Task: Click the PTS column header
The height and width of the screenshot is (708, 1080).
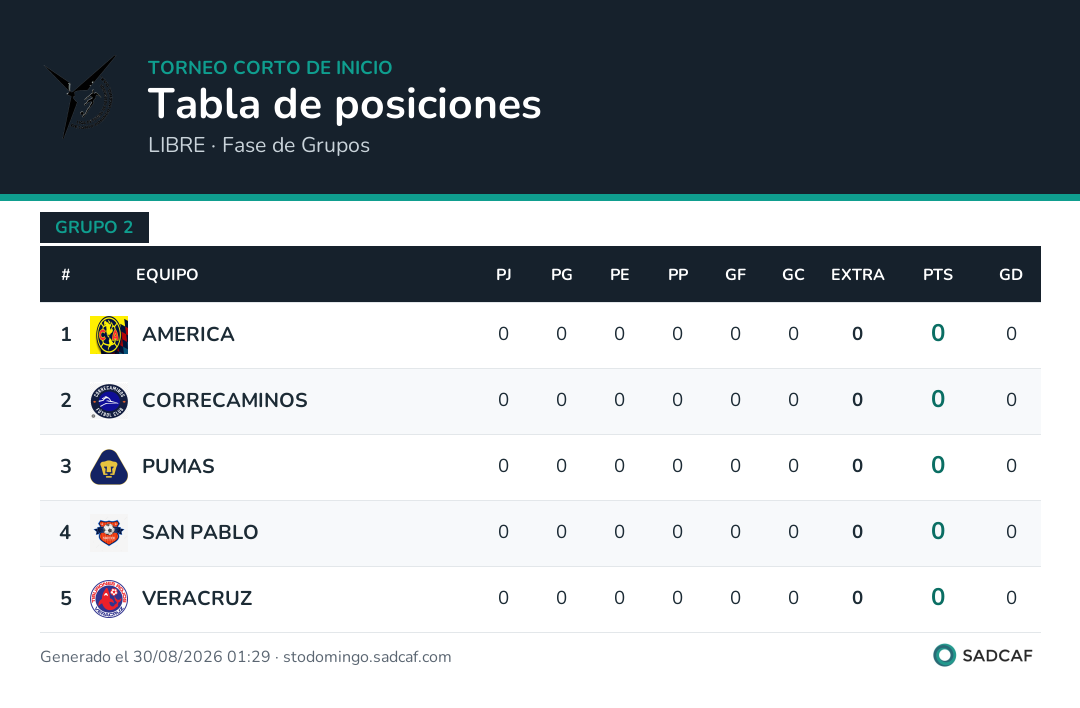Action: click(x=937, y=275)
